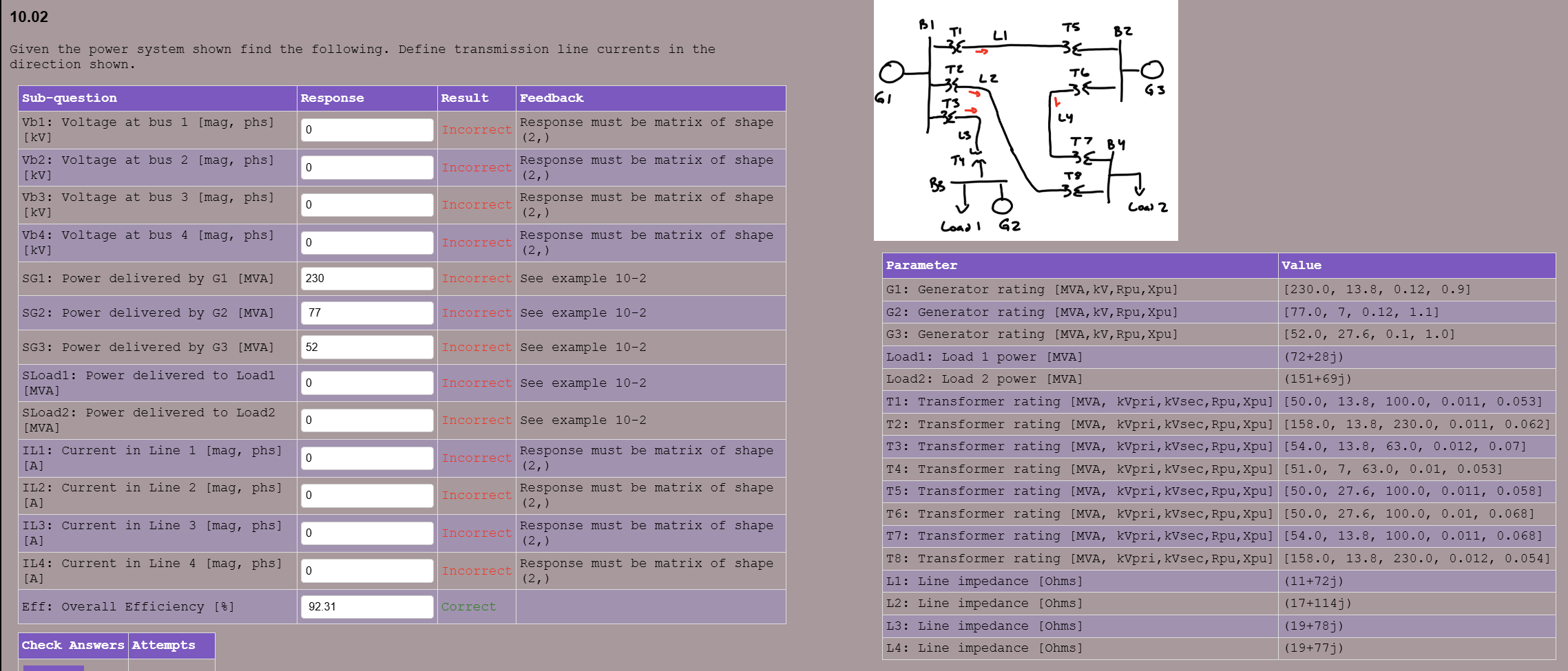
Task: Select the Efficiency field showing 92.31
Action: [367, 606]
